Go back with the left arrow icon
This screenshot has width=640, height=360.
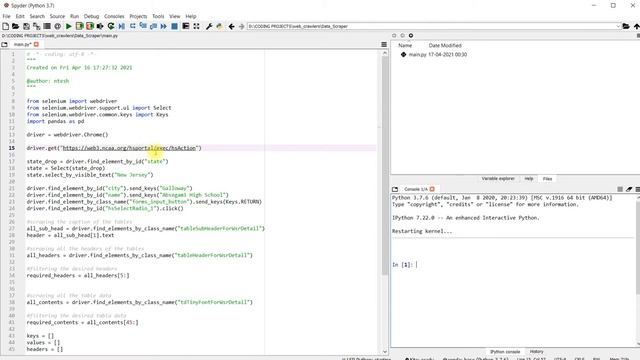click(x=231, y=26)
